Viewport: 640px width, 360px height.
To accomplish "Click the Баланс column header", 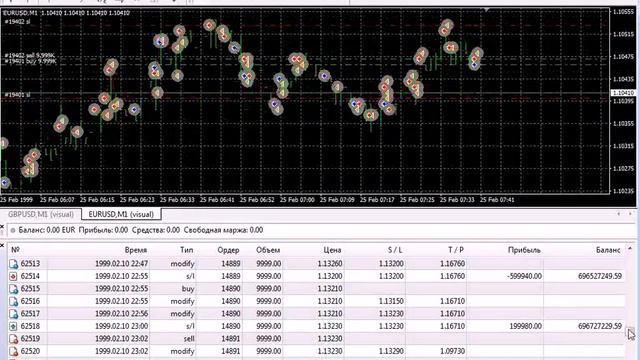I will pyautogui.click(x=608, y=250).
